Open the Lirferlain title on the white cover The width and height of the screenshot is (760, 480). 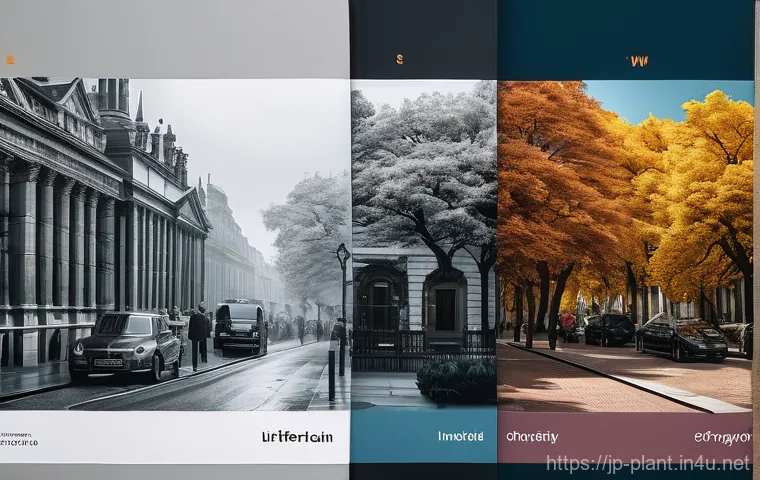click(x=297, y=437)
